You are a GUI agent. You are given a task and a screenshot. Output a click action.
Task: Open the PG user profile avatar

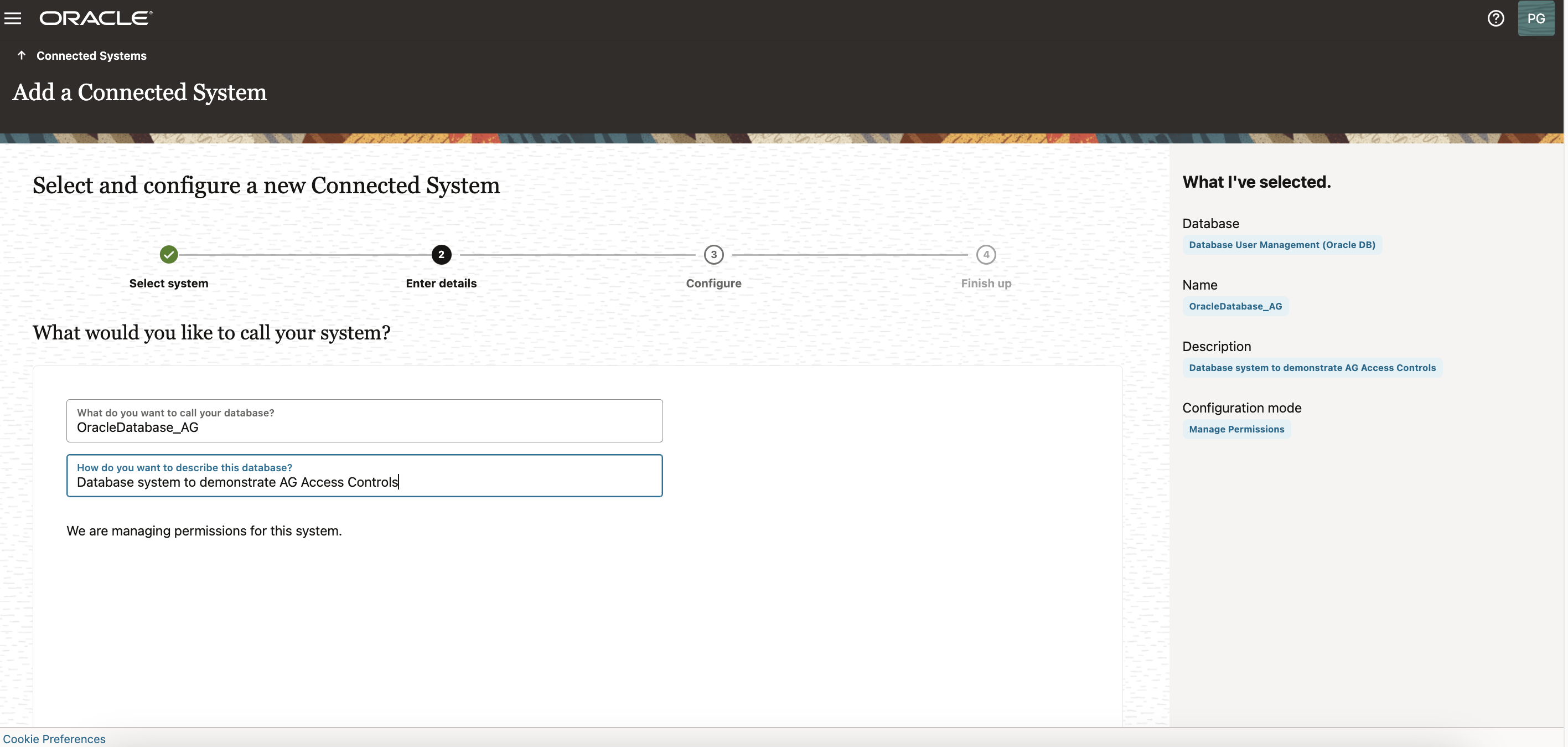[1535, 18]
